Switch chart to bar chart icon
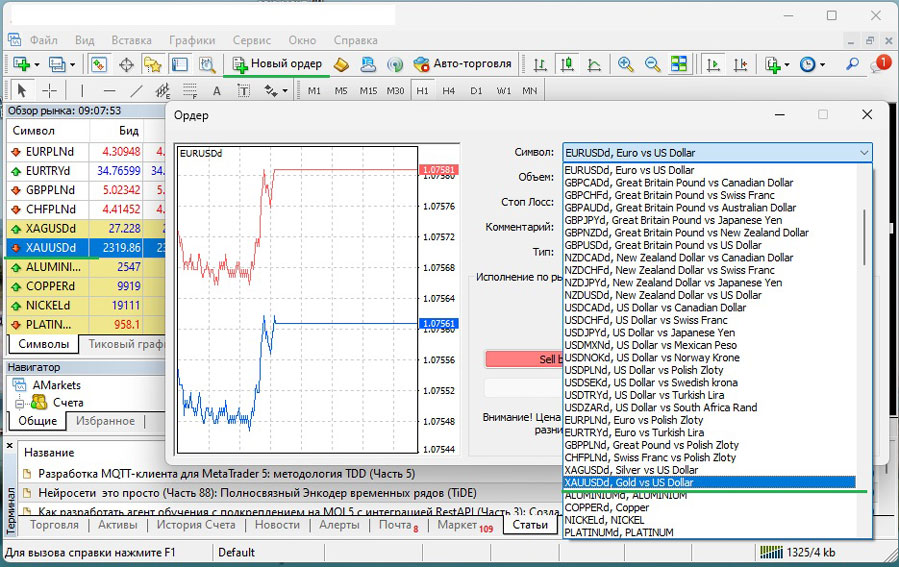The width and height of the screenshot is (899, 567). (540, 64)
